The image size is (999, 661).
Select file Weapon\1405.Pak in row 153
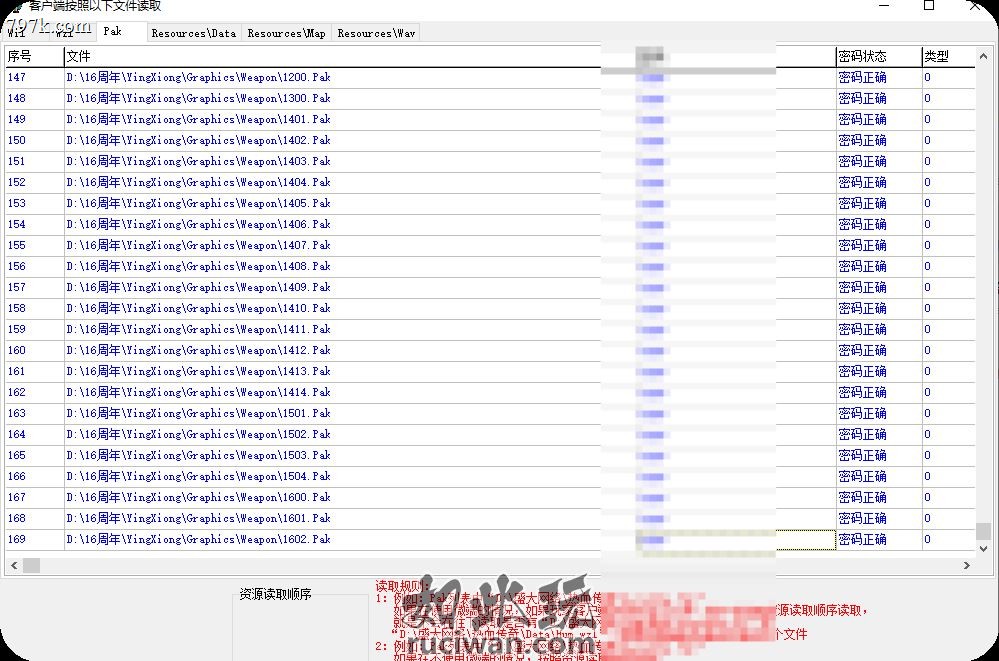tap(198, 203)
